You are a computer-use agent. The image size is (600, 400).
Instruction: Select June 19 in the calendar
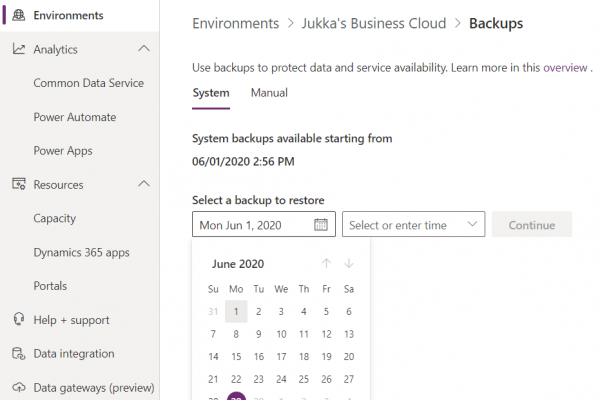point(326,357)
